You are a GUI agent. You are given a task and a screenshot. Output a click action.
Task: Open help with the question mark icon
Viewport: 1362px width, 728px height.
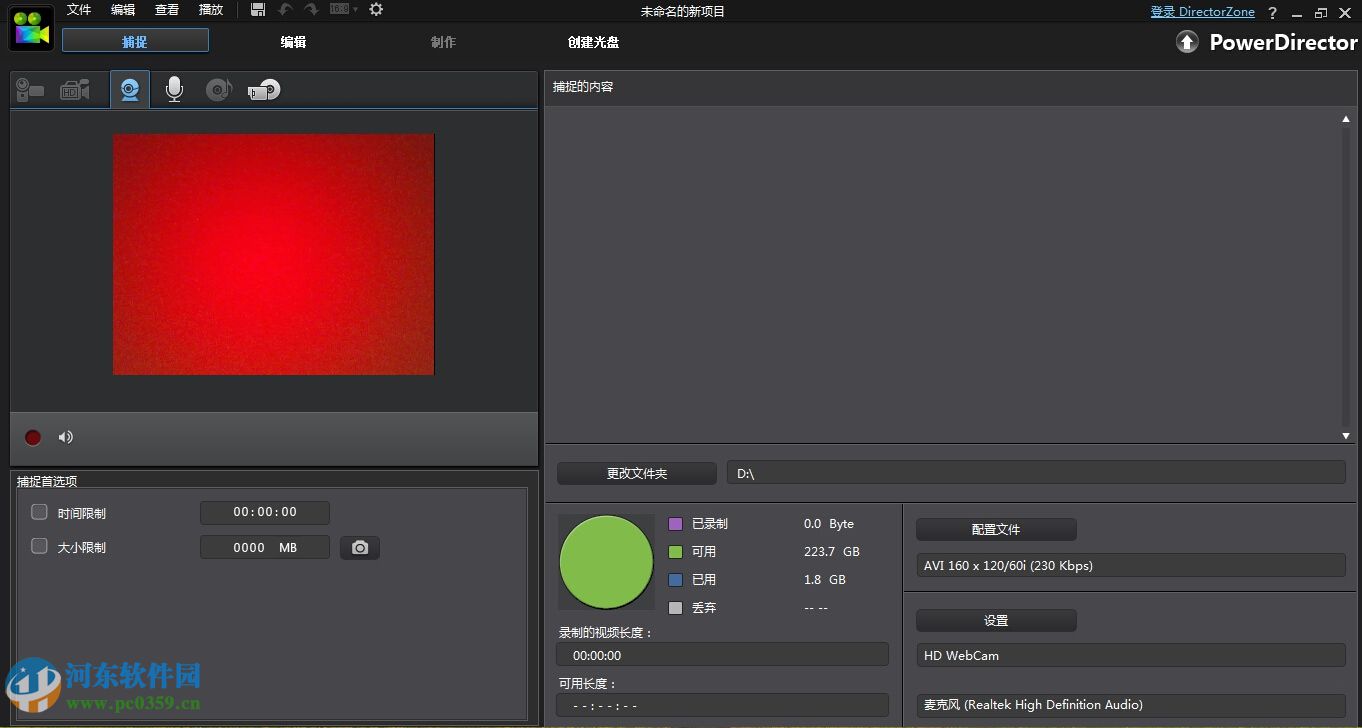[x=1273, y=11]
